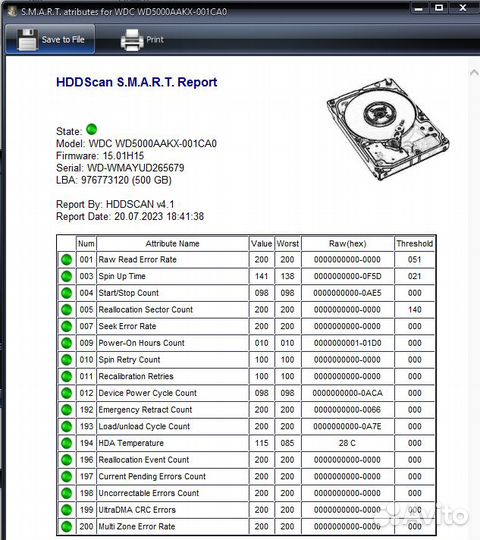Viewport: 480px width, 540px height.
Task: Click the Power-On Hours Count attribute name
Action: pyautogui.click(x=141, y=343)
